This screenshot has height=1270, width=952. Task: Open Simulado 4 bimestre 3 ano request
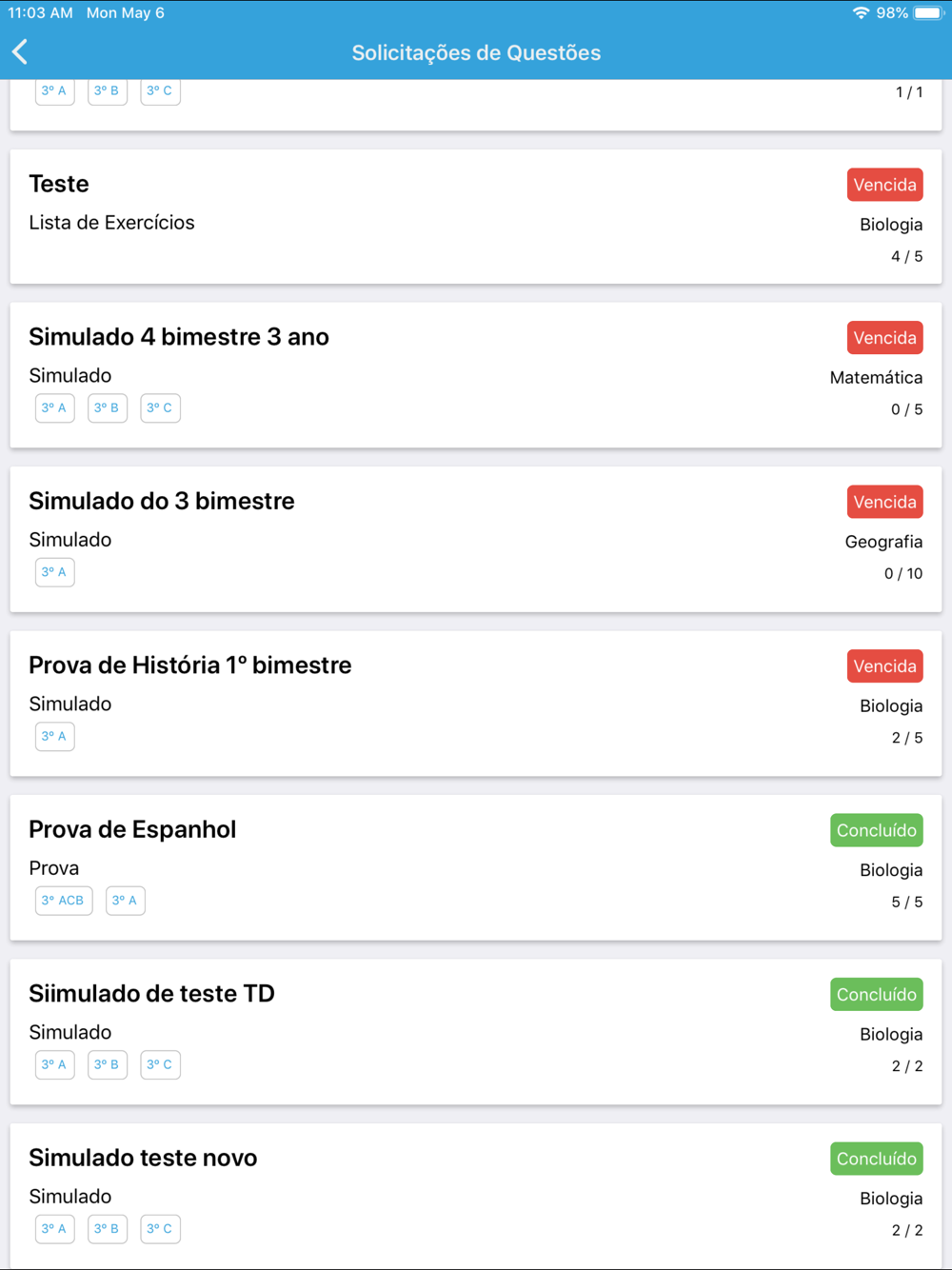[x=476, y=375]
